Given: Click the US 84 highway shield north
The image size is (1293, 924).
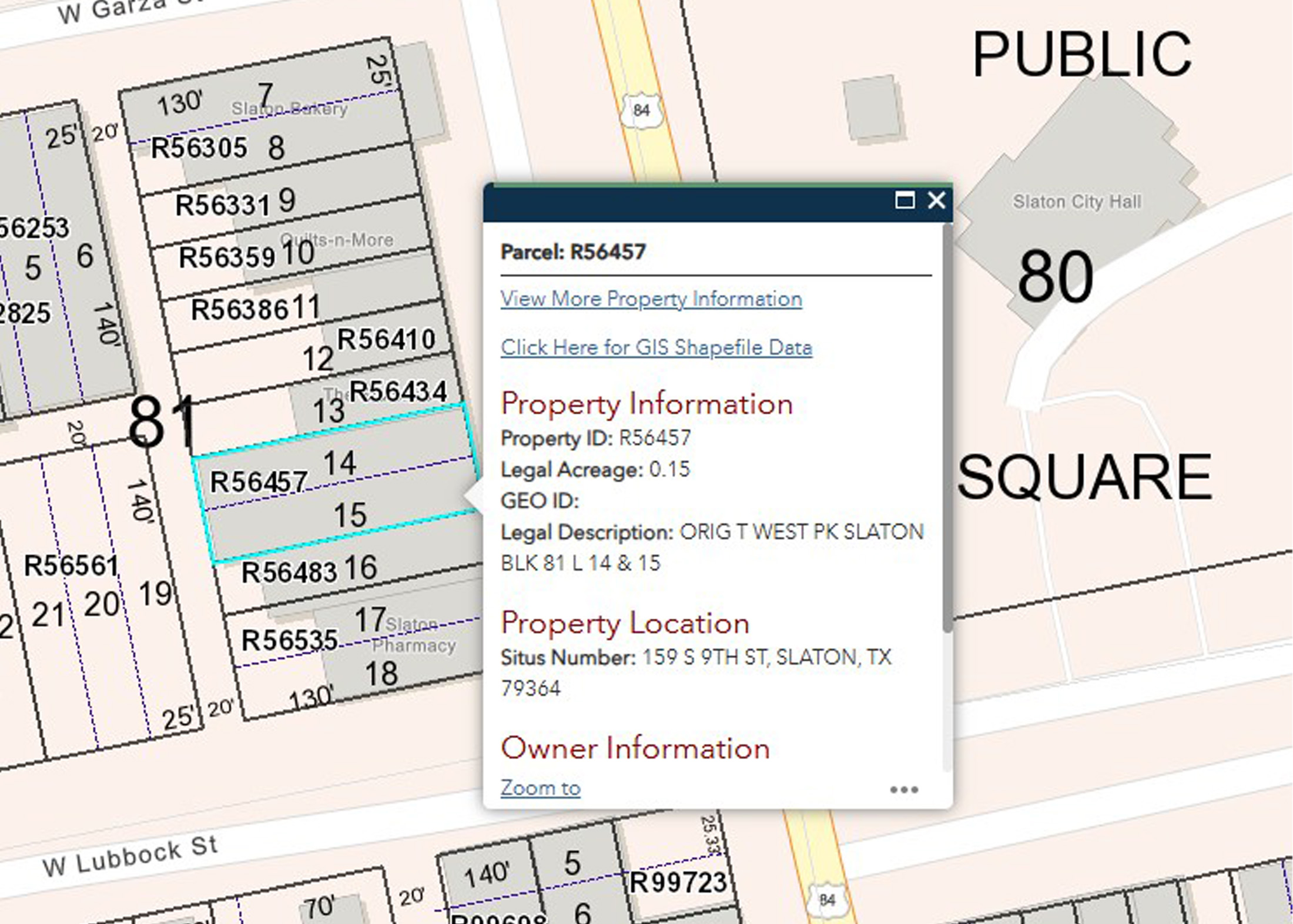Looking at the screenshot, I should tap(641, 110).
